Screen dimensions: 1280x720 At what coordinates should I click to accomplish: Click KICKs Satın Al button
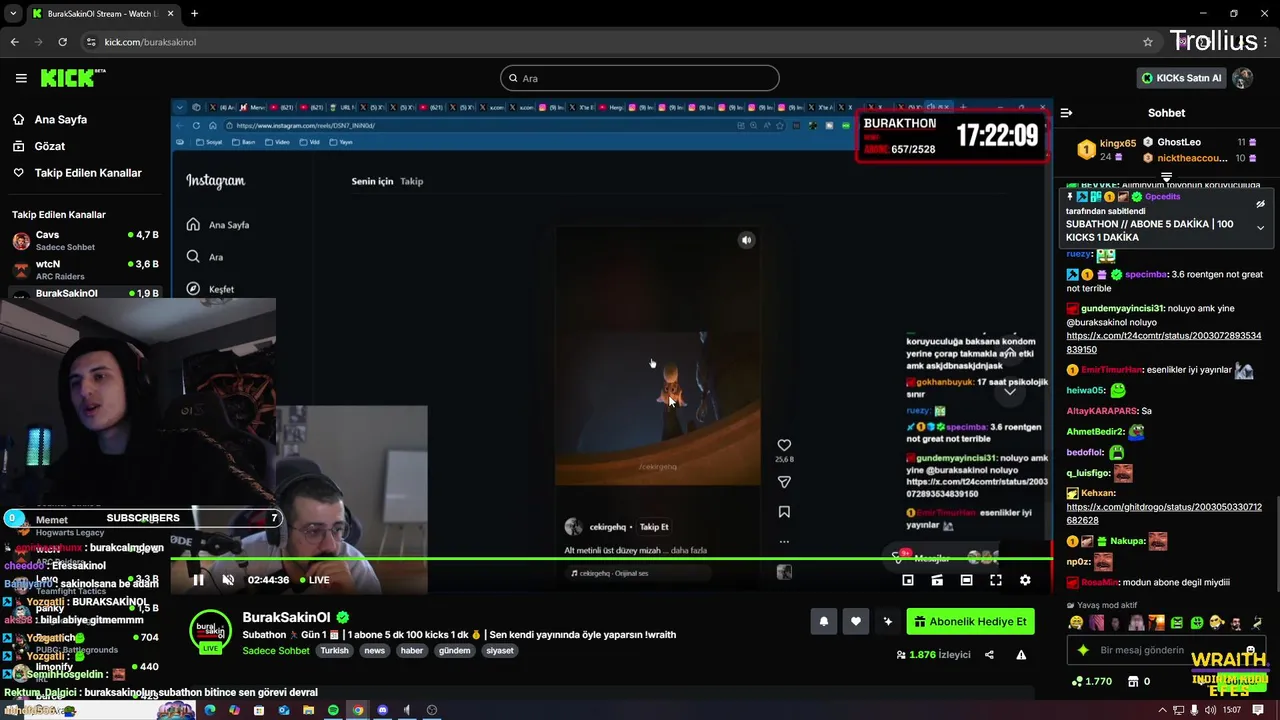pyautogui.click(x=1181, y=78)
